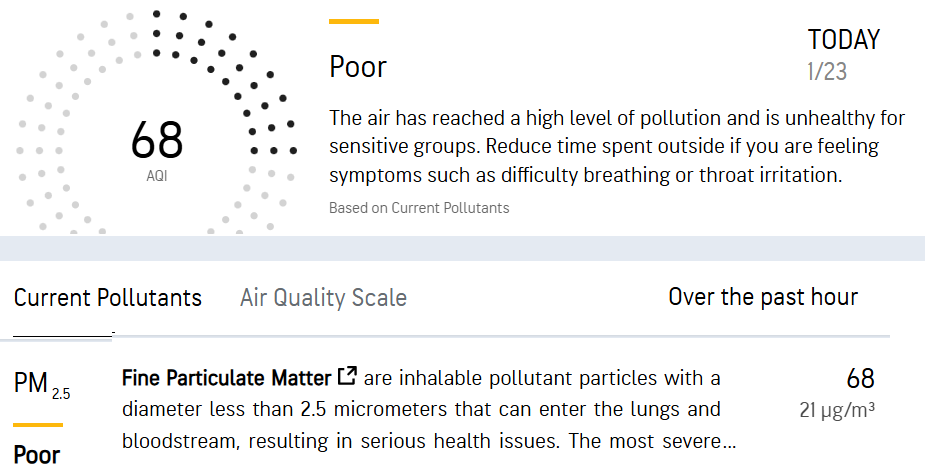Switch to the Air Quality Scale tab
The width and height of the screenshot is (925, 472).
click(x=323, y=297)
